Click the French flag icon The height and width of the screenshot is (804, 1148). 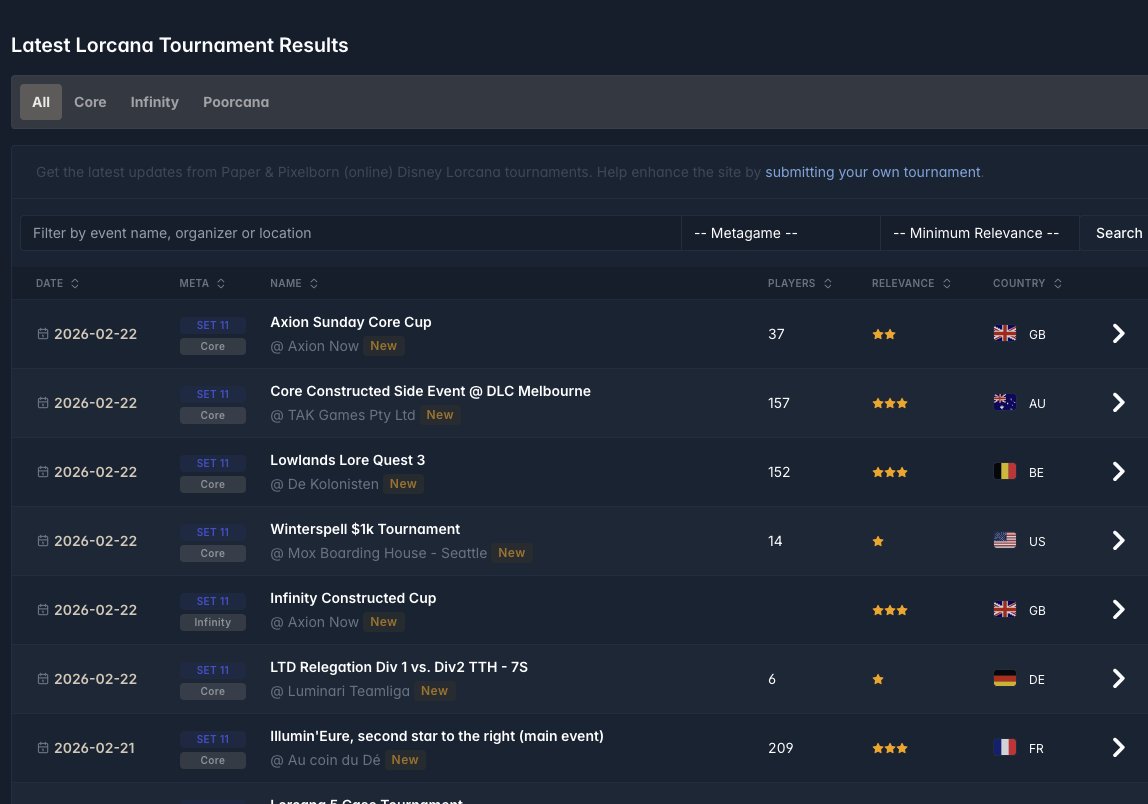point(1004,747)
